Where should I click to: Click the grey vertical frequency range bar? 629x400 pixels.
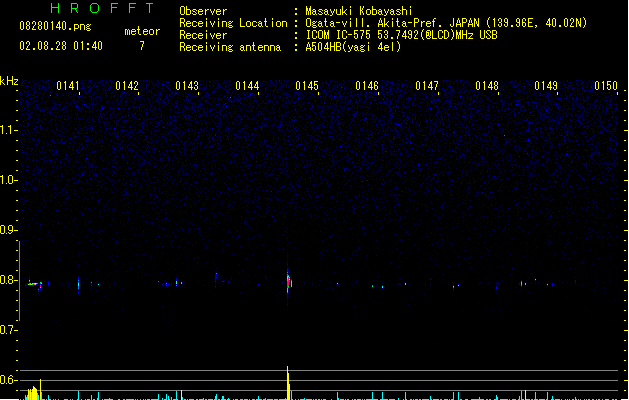pos(19,280)
